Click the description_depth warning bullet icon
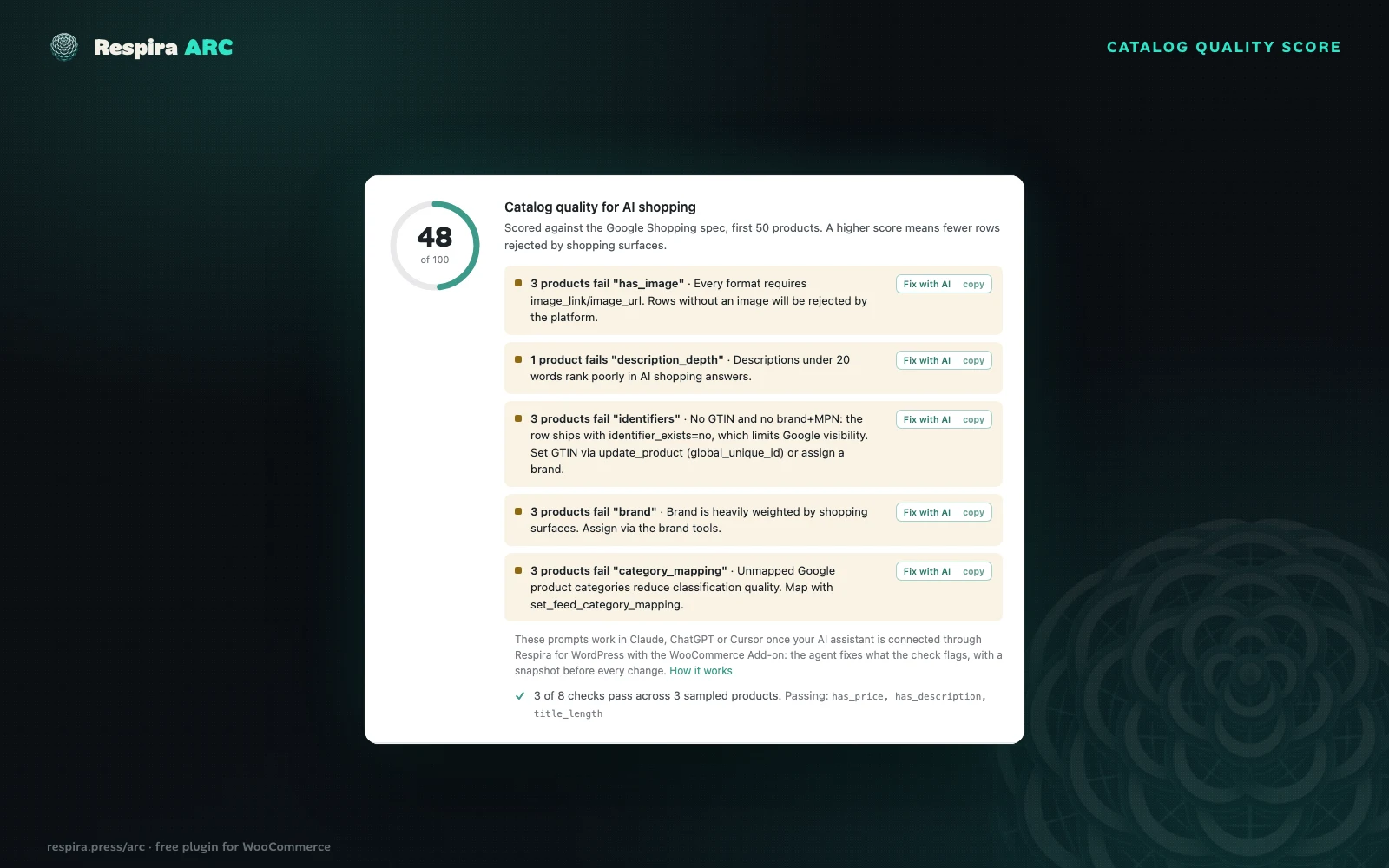Viewport: 1389px width, 868px height. (x=518, y=359)
